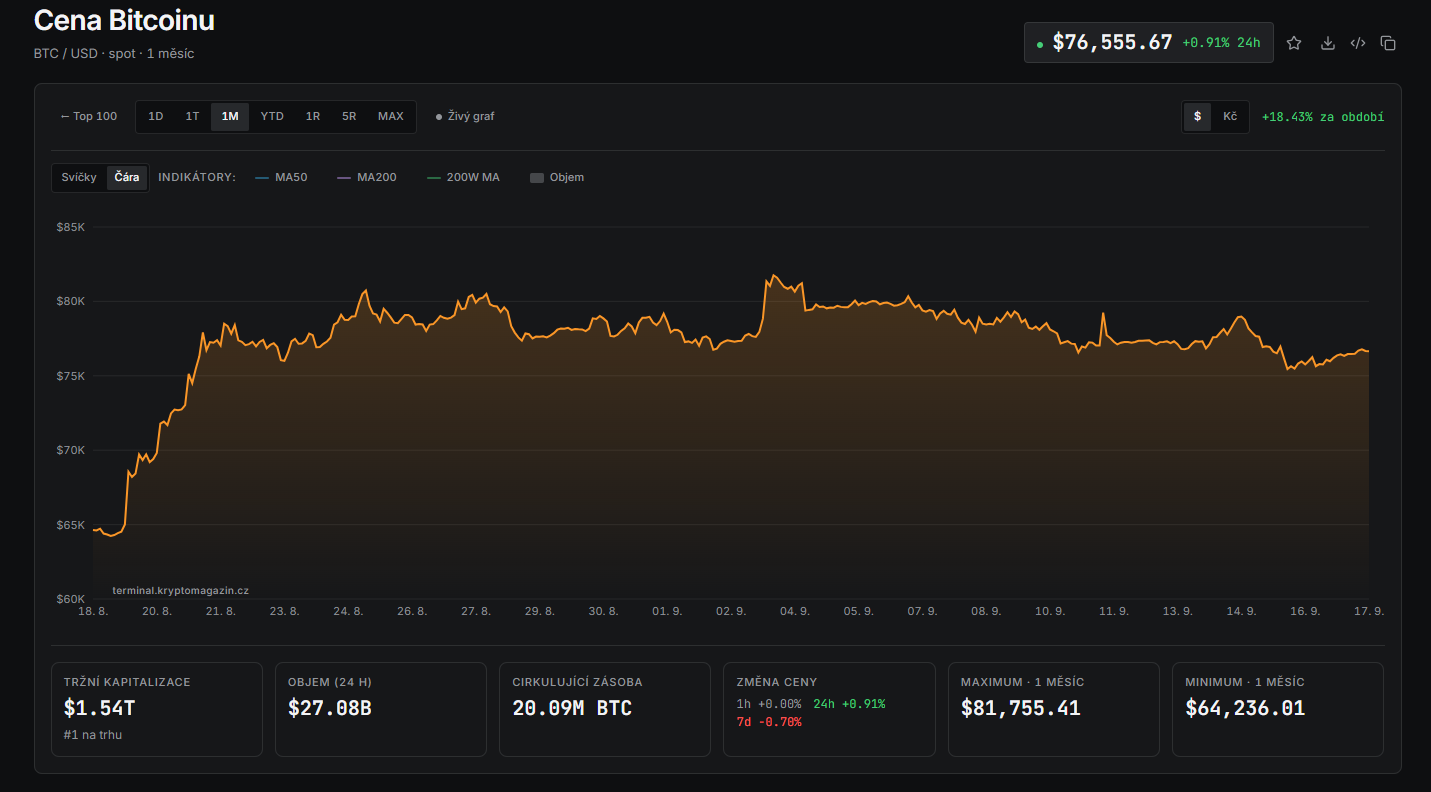Select the 5R time range

[x=349, y=116]
